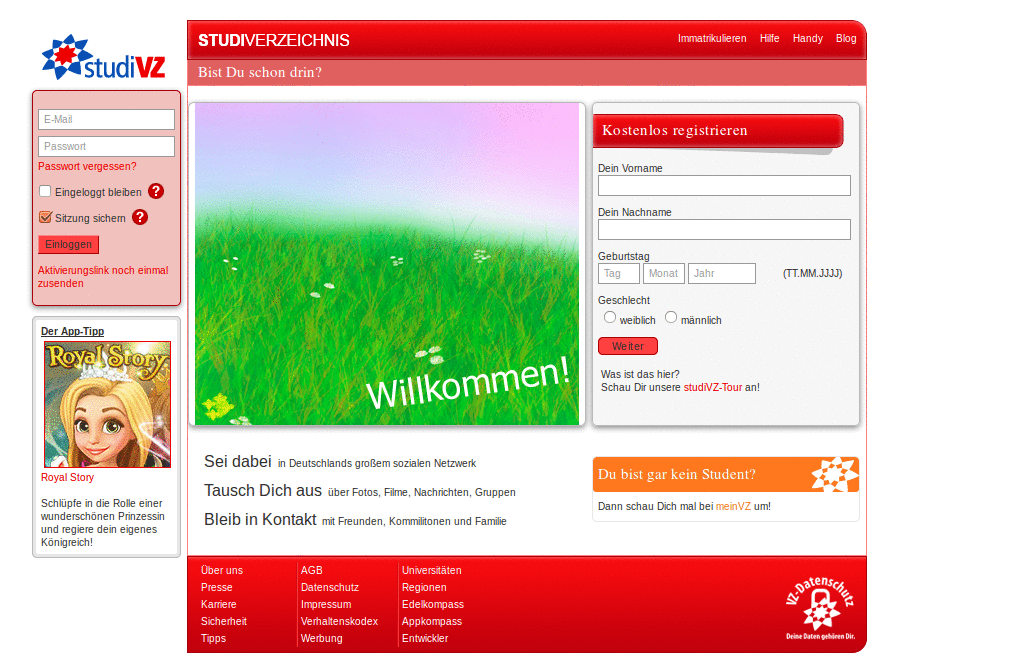Select the männlich radio button
The height and width of the screenshot is (663, 1024).
671,317
